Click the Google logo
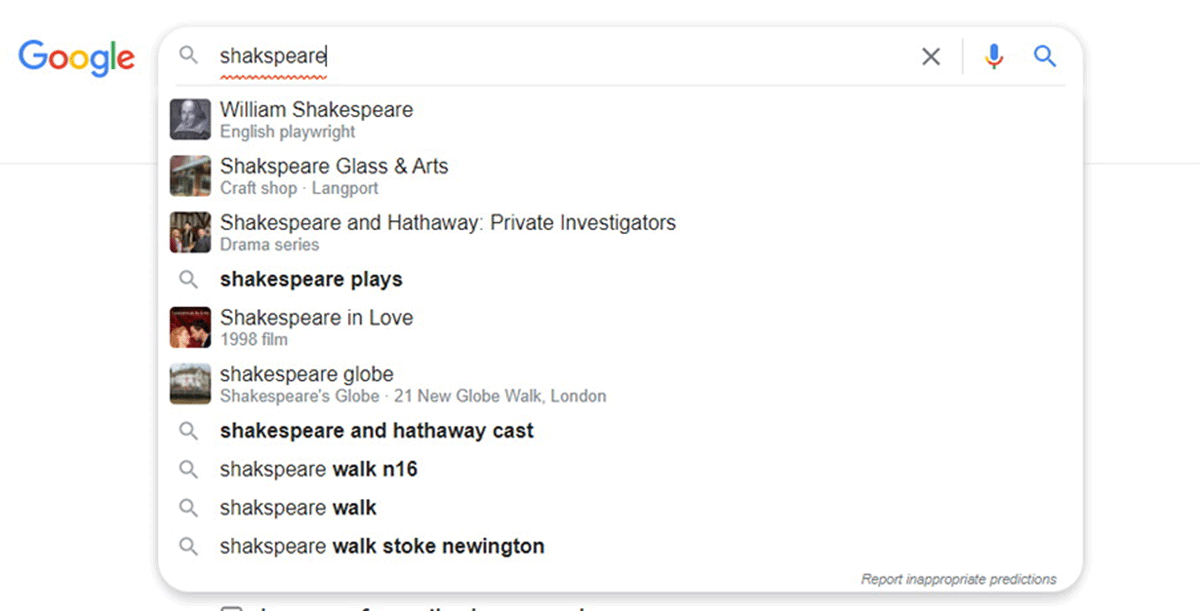This screenshot has height=611, width=1200. click(76, 57)
